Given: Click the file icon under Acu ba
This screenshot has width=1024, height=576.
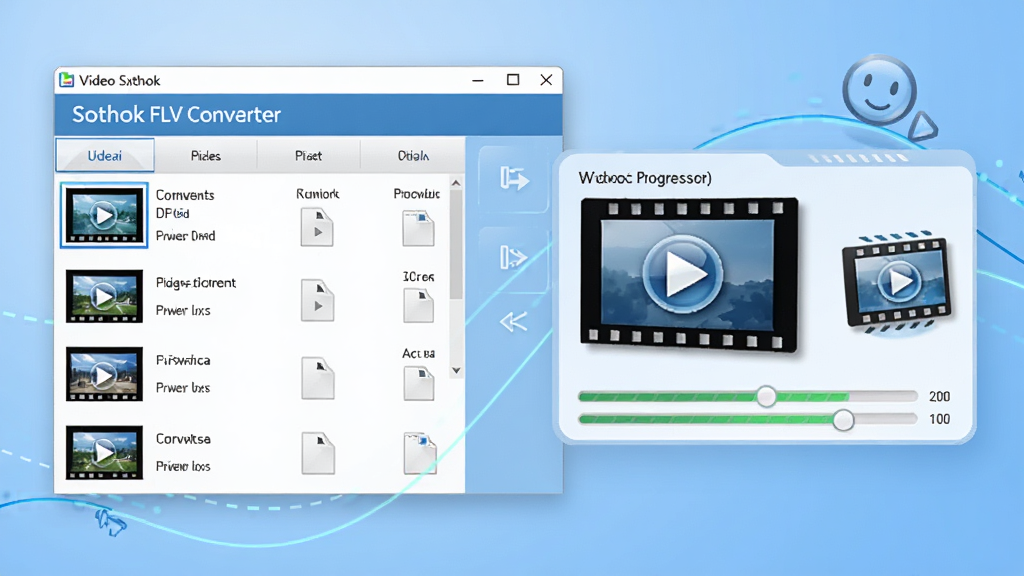Looking at the screenshot, I should [x=419, y=383].
